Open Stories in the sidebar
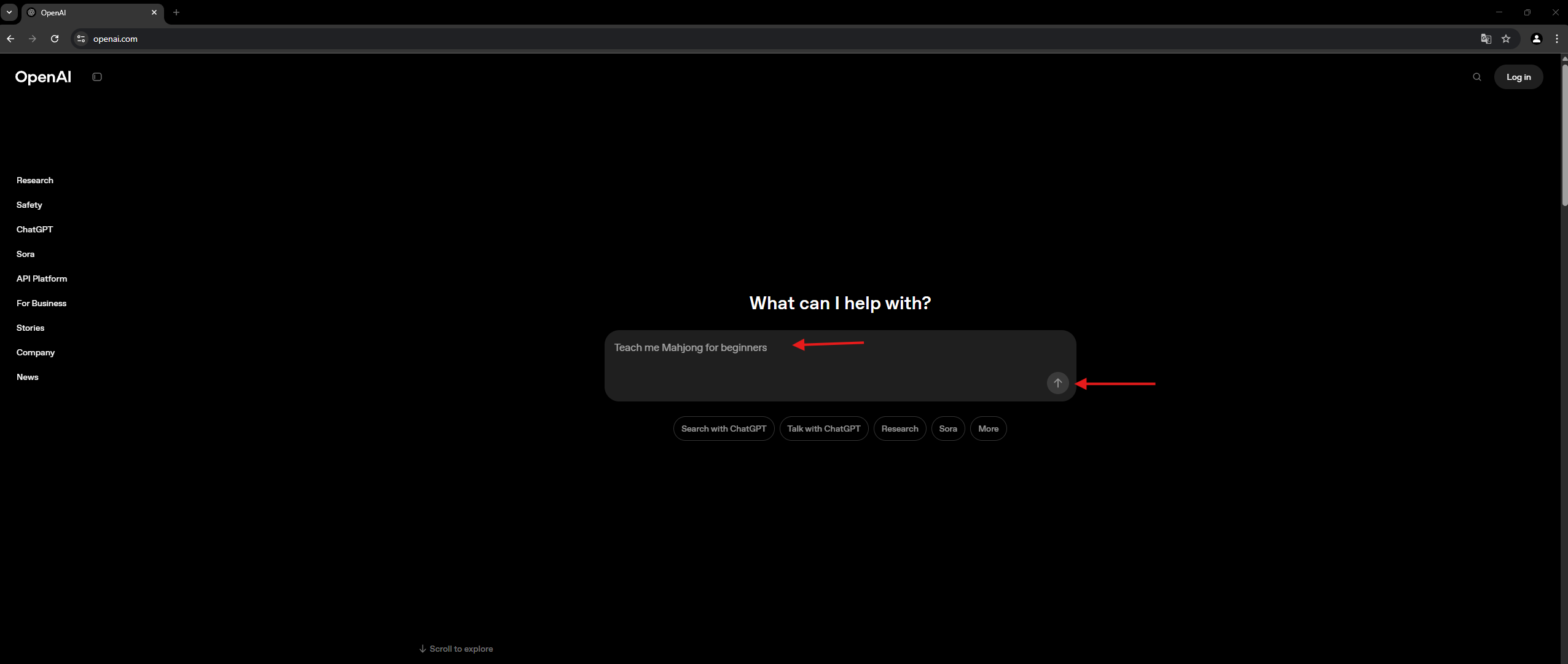The height and width of the screenshot is (664, 1568). 31,328
